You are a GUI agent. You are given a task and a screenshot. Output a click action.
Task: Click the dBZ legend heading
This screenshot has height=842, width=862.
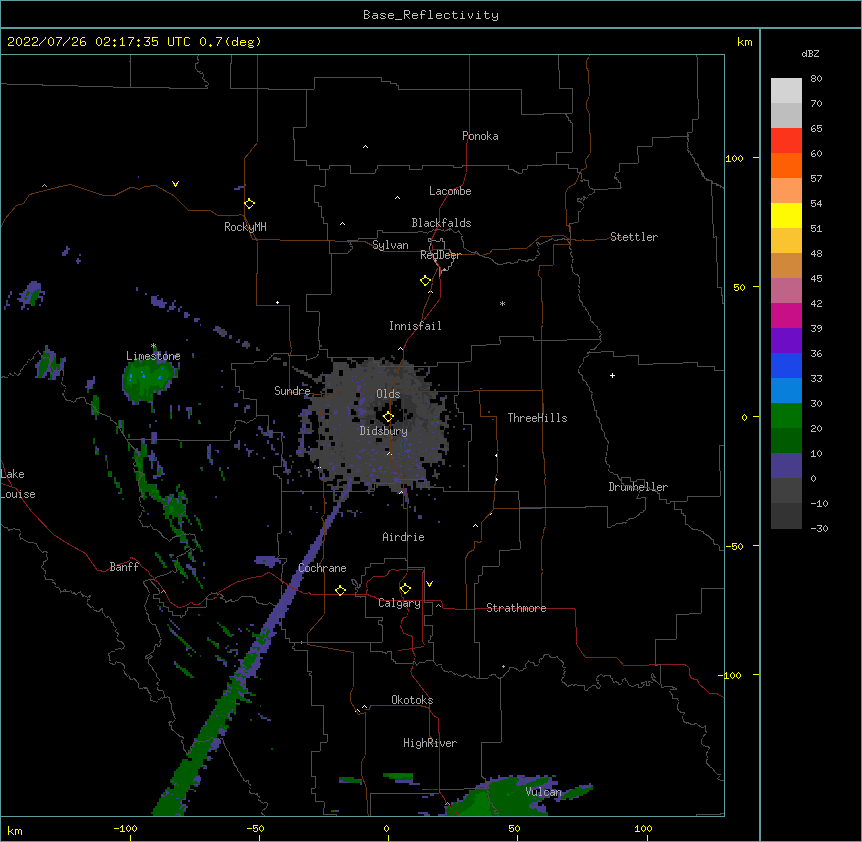[x=810, y=53]
